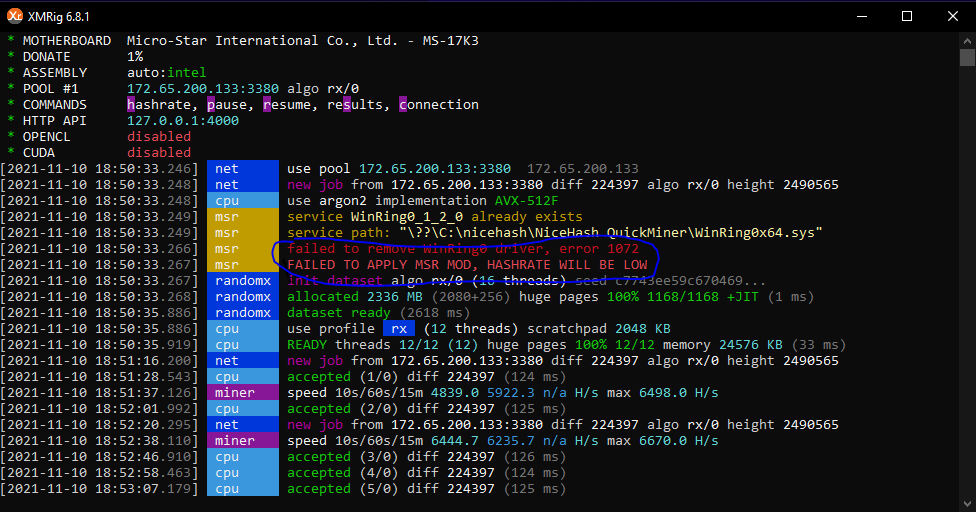Click 'READY threads 12/12' line
The image size is (976, 512).
tap(566, 345)
